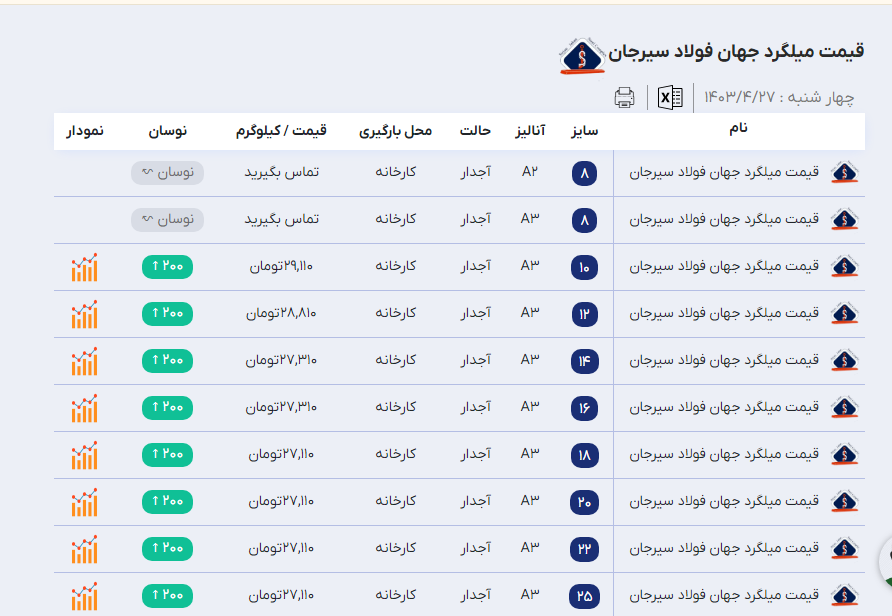Click chart icon in size 20 row
892x616 pixels.
[84, 502]
